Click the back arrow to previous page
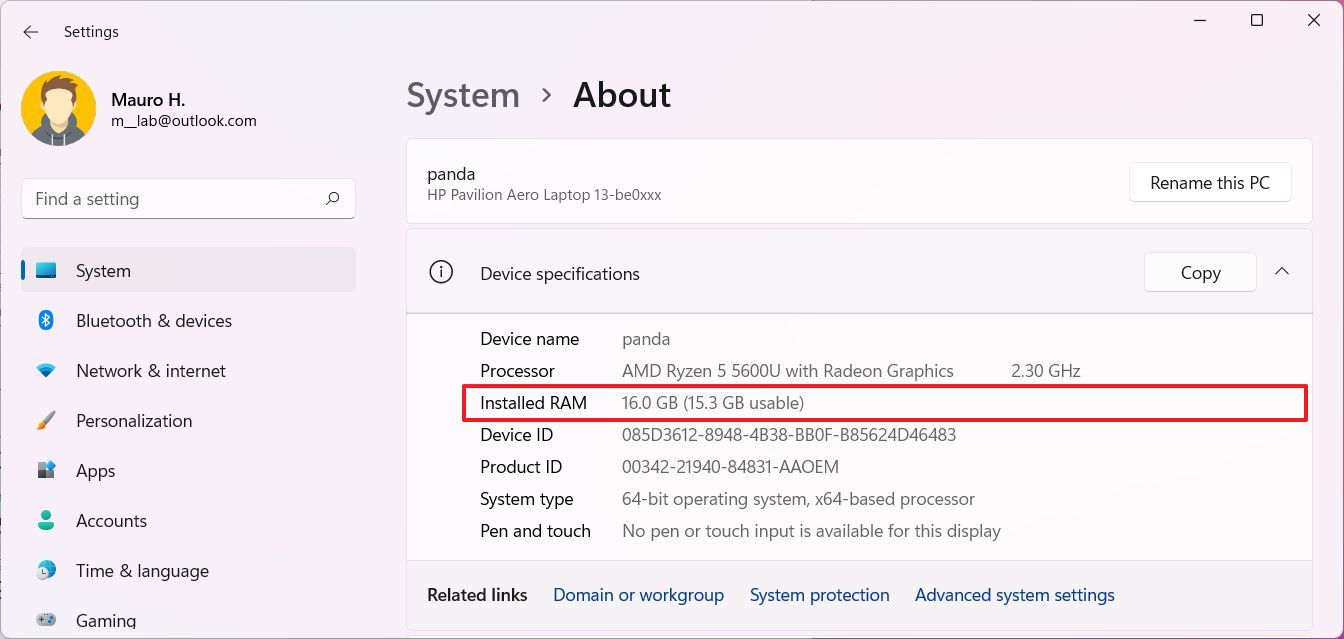The height and width of the screenshot is (639, 1344). [x=30, y=31]
